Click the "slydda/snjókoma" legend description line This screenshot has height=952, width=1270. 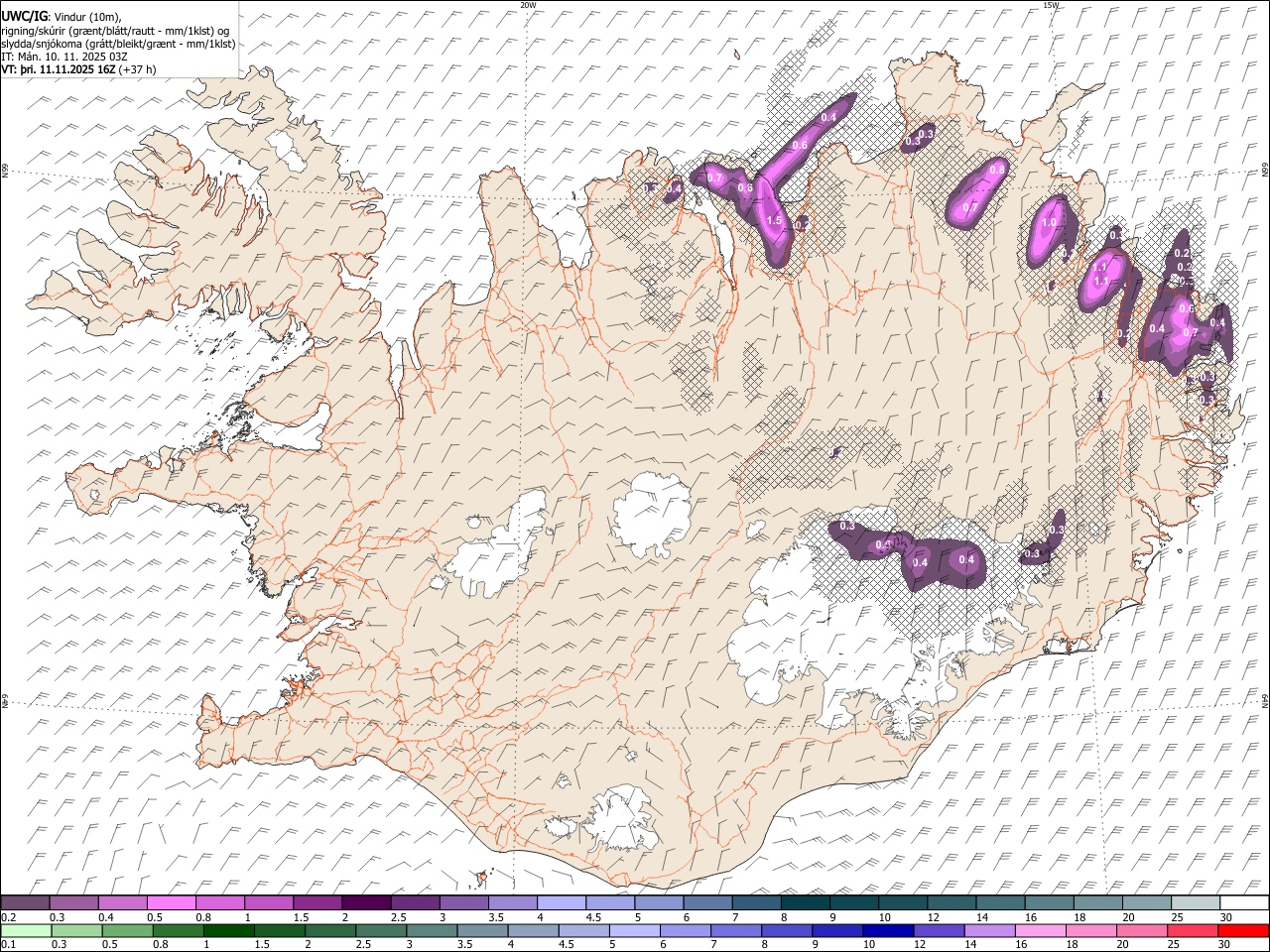[x=118, y=44]
